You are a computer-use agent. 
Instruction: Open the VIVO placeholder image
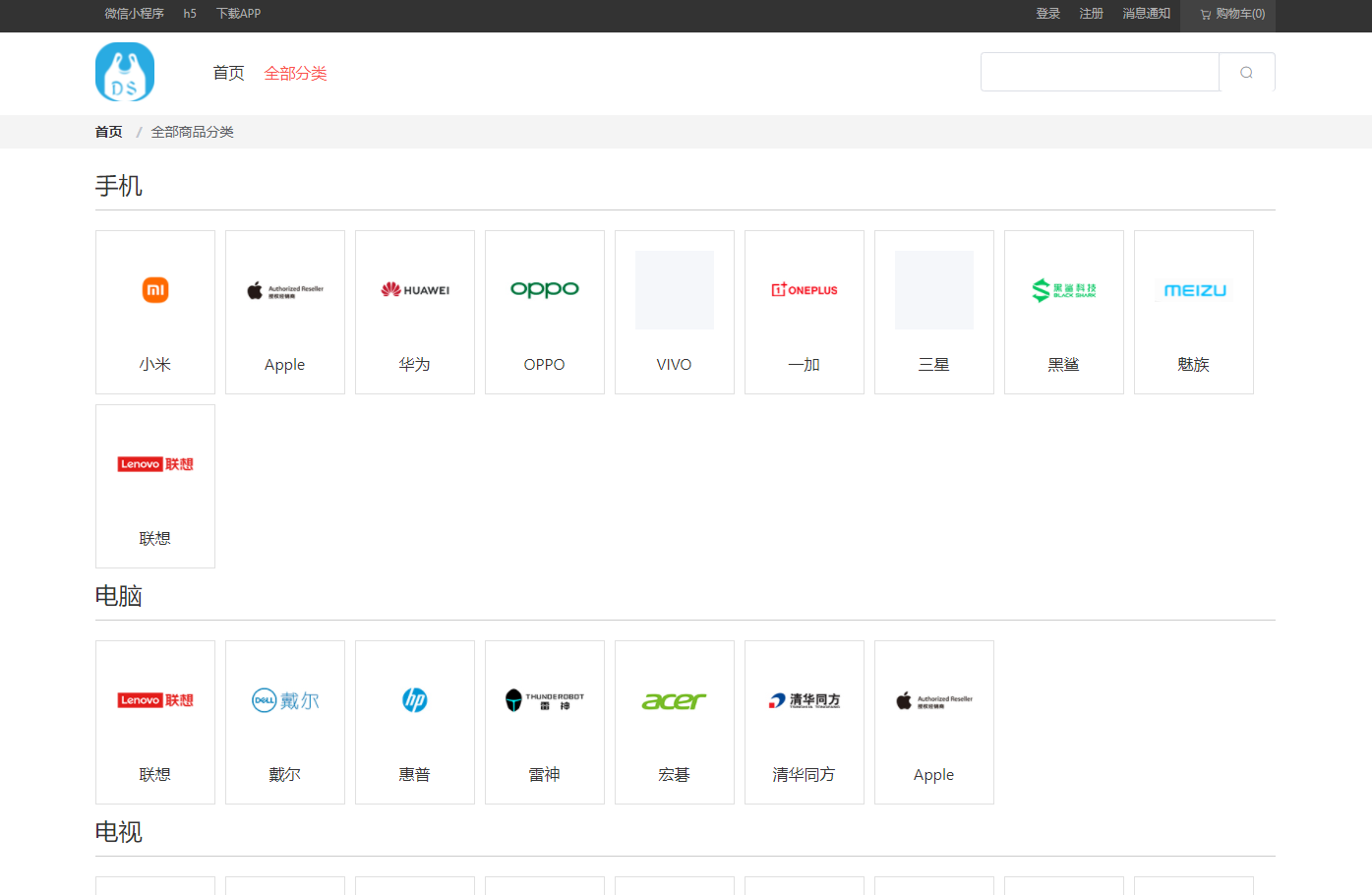[x=675, y=290]
